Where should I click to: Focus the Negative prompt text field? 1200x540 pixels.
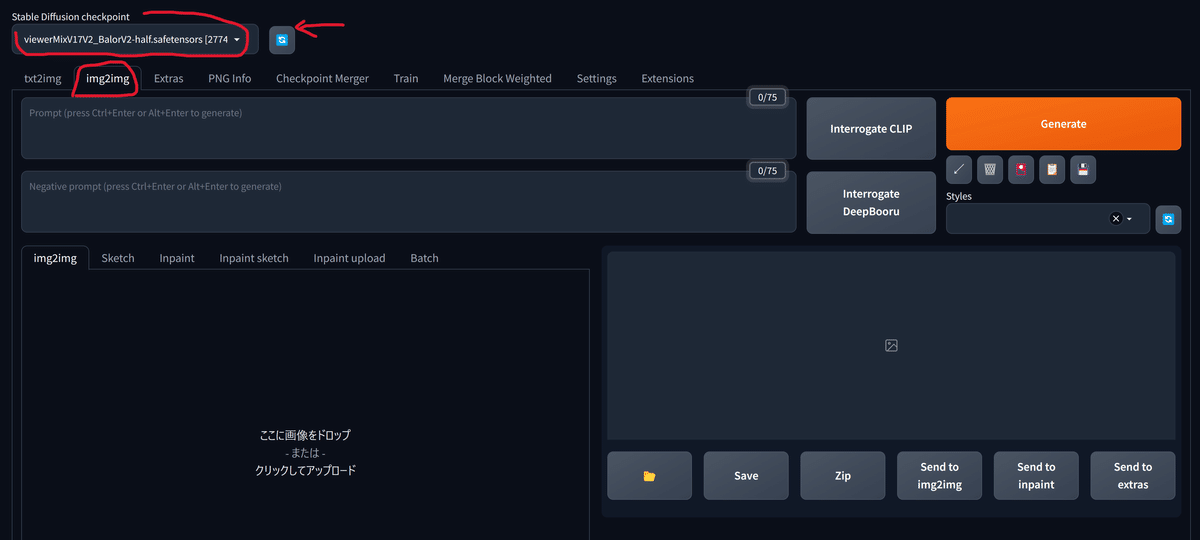408,202
